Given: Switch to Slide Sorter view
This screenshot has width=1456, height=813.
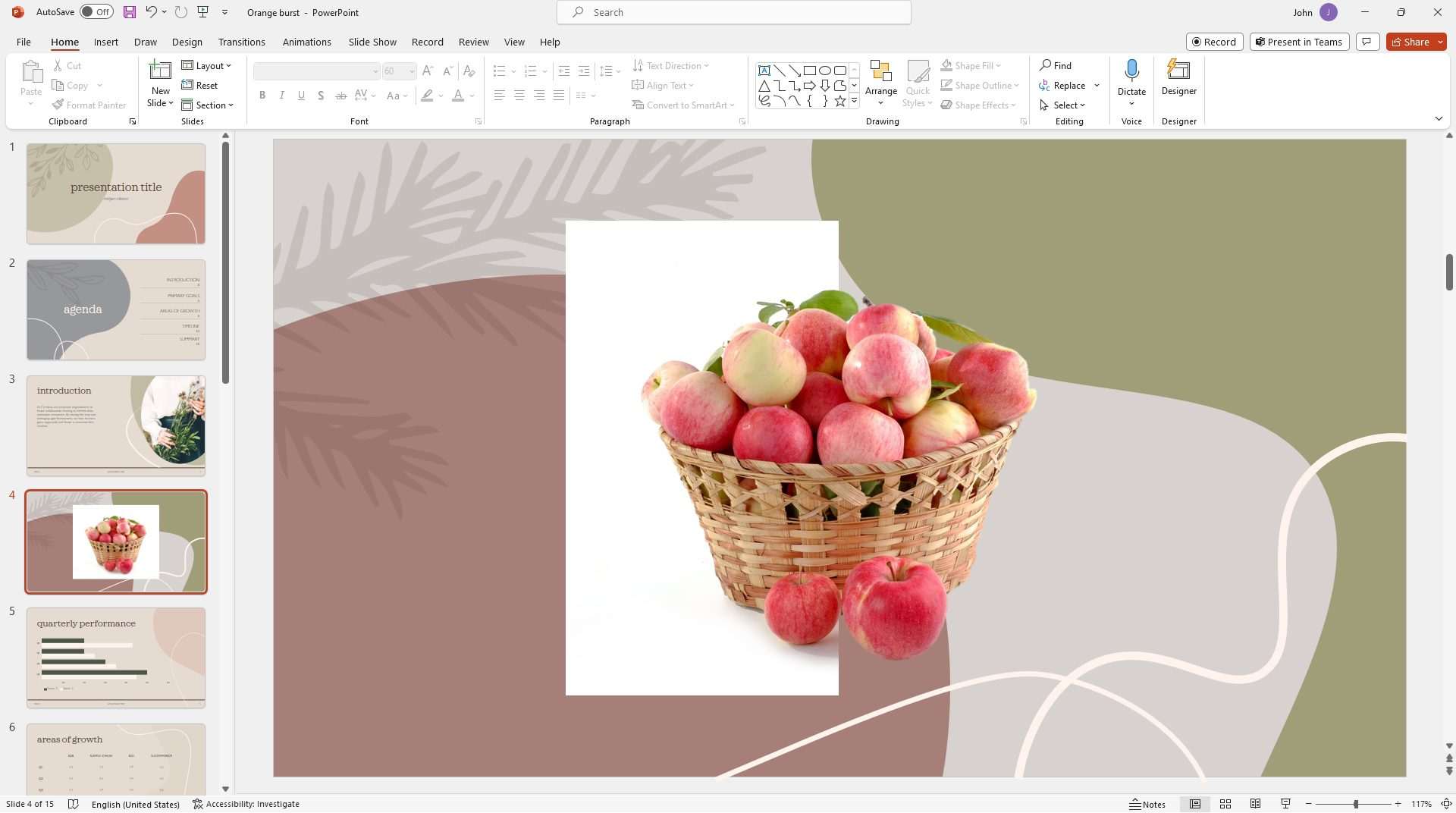Looking at the screenshot, I should coord(1225,804).
